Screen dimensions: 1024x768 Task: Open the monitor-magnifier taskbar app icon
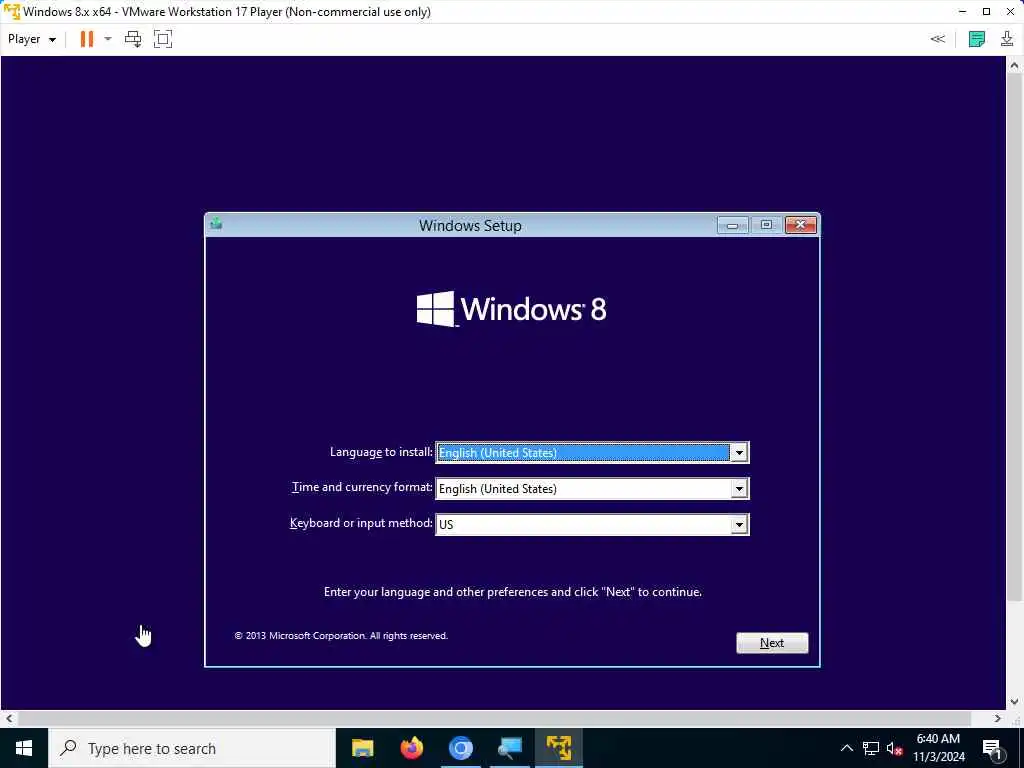pos(509,748)
